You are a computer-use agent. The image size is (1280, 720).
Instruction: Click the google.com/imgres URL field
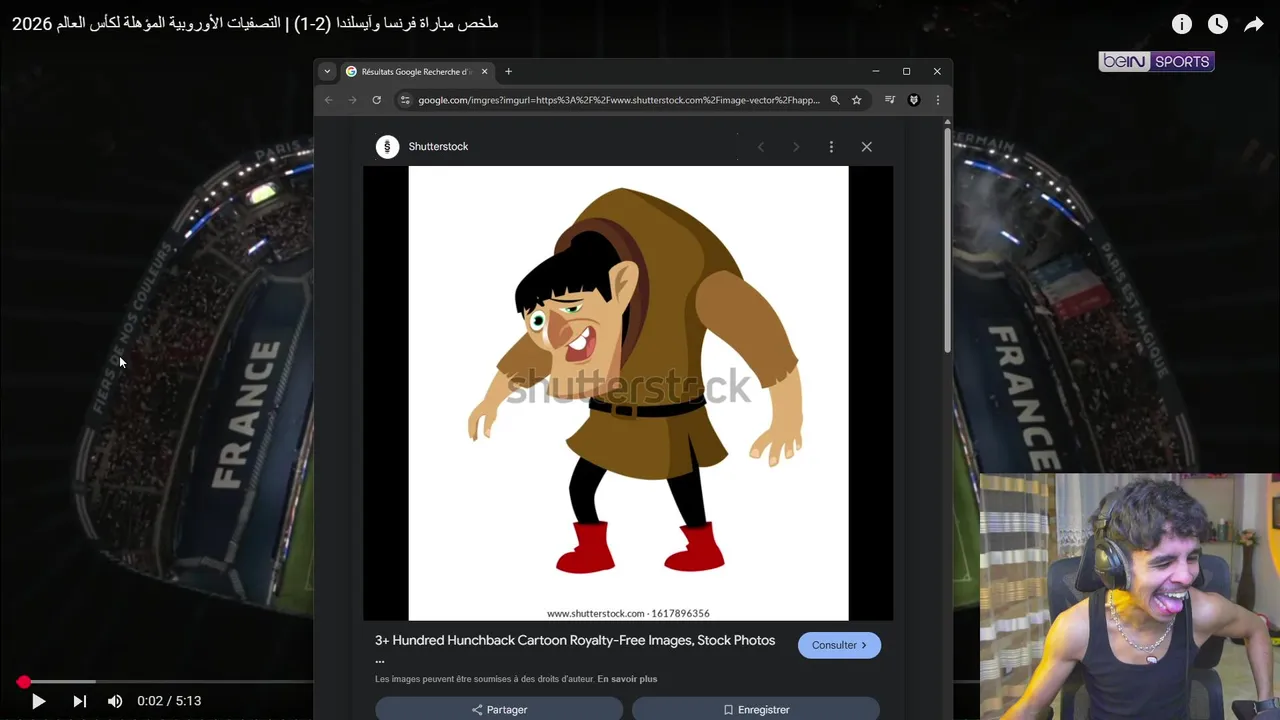pos(619,100)
